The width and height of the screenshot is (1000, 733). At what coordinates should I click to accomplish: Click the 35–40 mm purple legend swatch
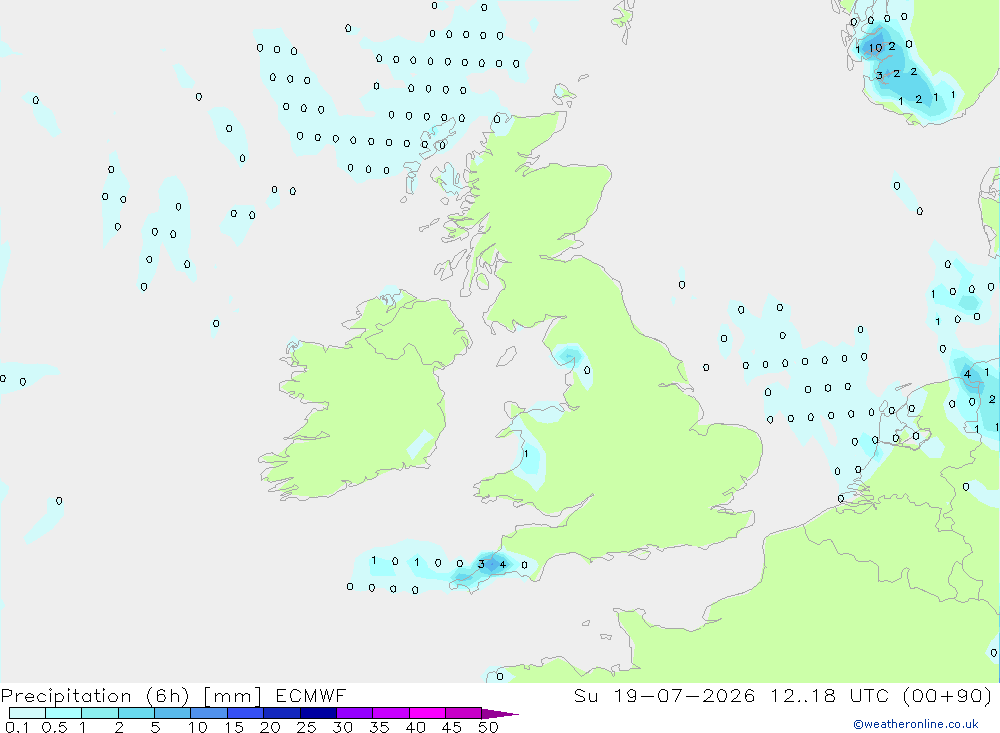[x=391, y=713]
